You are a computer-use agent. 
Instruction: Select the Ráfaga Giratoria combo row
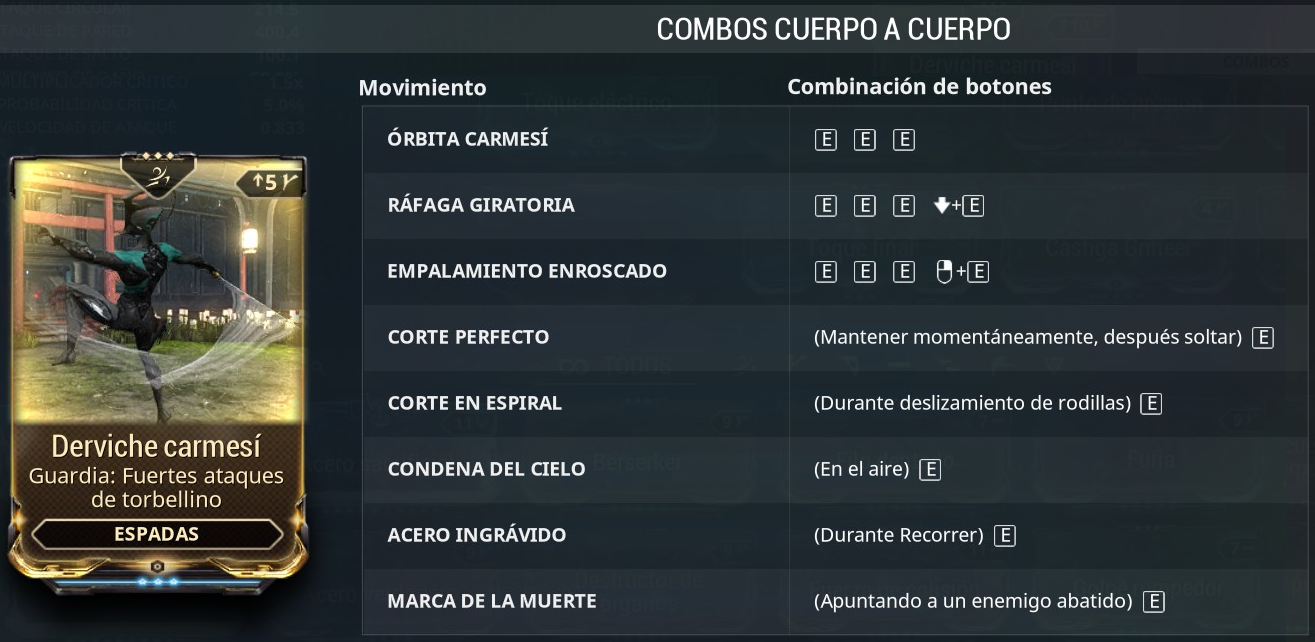[x=835, y=205]
